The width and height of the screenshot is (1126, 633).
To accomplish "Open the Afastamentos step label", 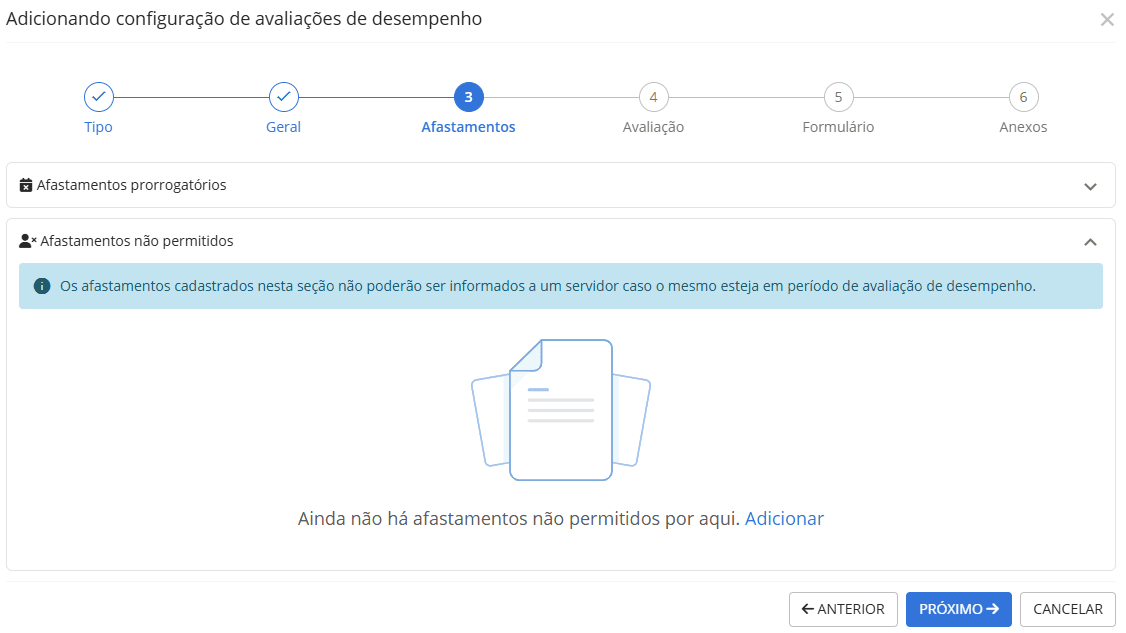I will click(468, 126).
